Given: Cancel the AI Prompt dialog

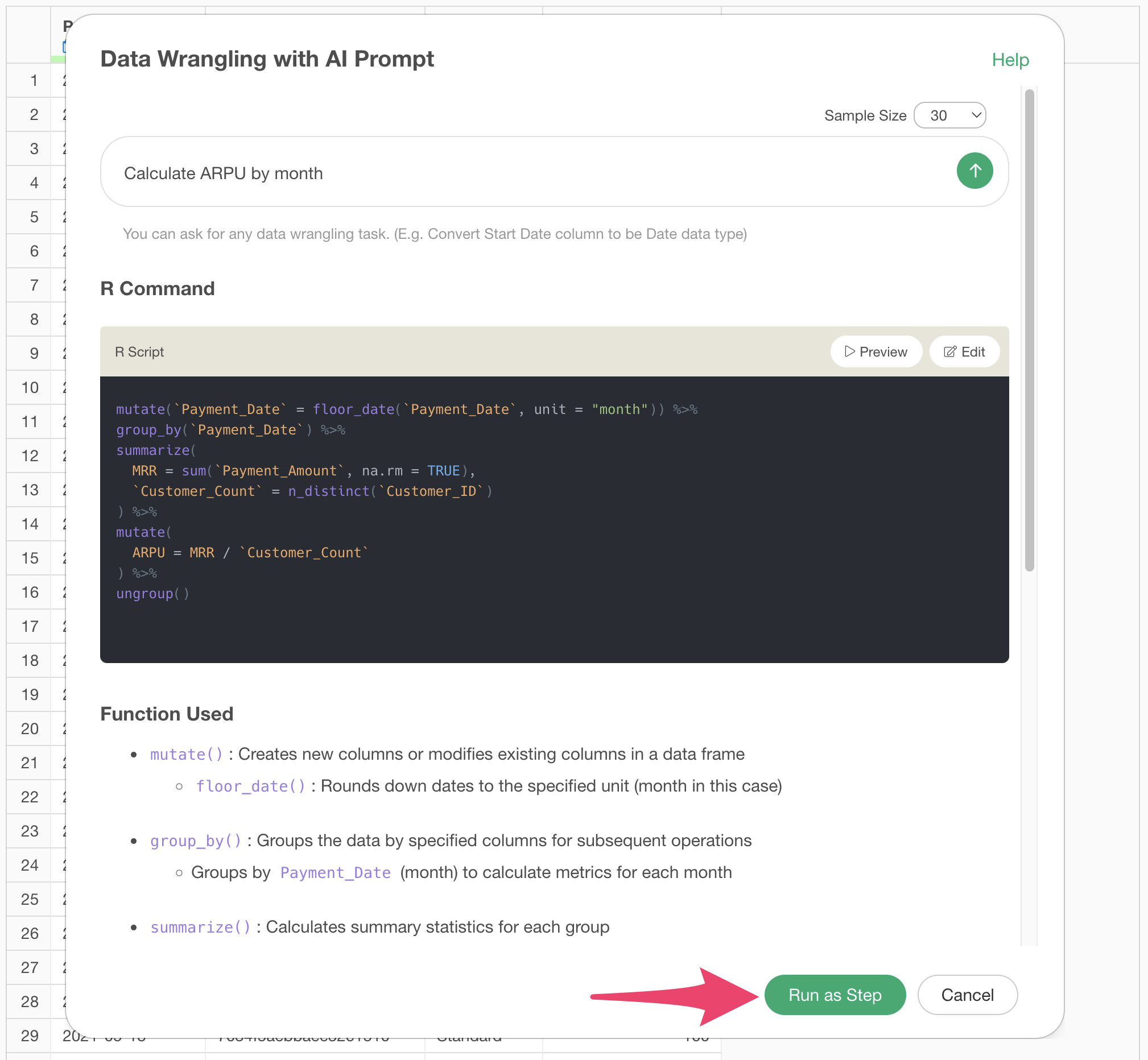Looking at the screenshot, I should pos(967,995).
